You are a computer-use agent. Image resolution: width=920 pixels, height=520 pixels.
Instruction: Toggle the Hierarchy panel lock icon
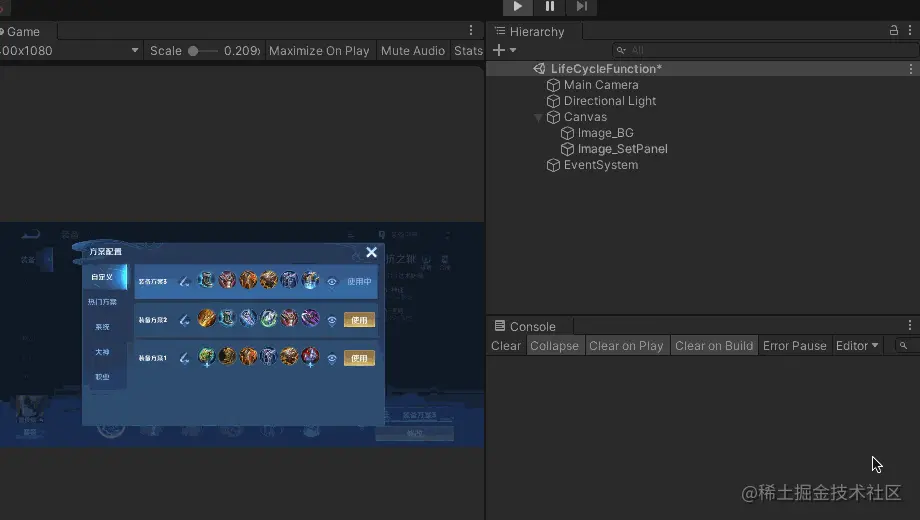[x=894, y=30]
